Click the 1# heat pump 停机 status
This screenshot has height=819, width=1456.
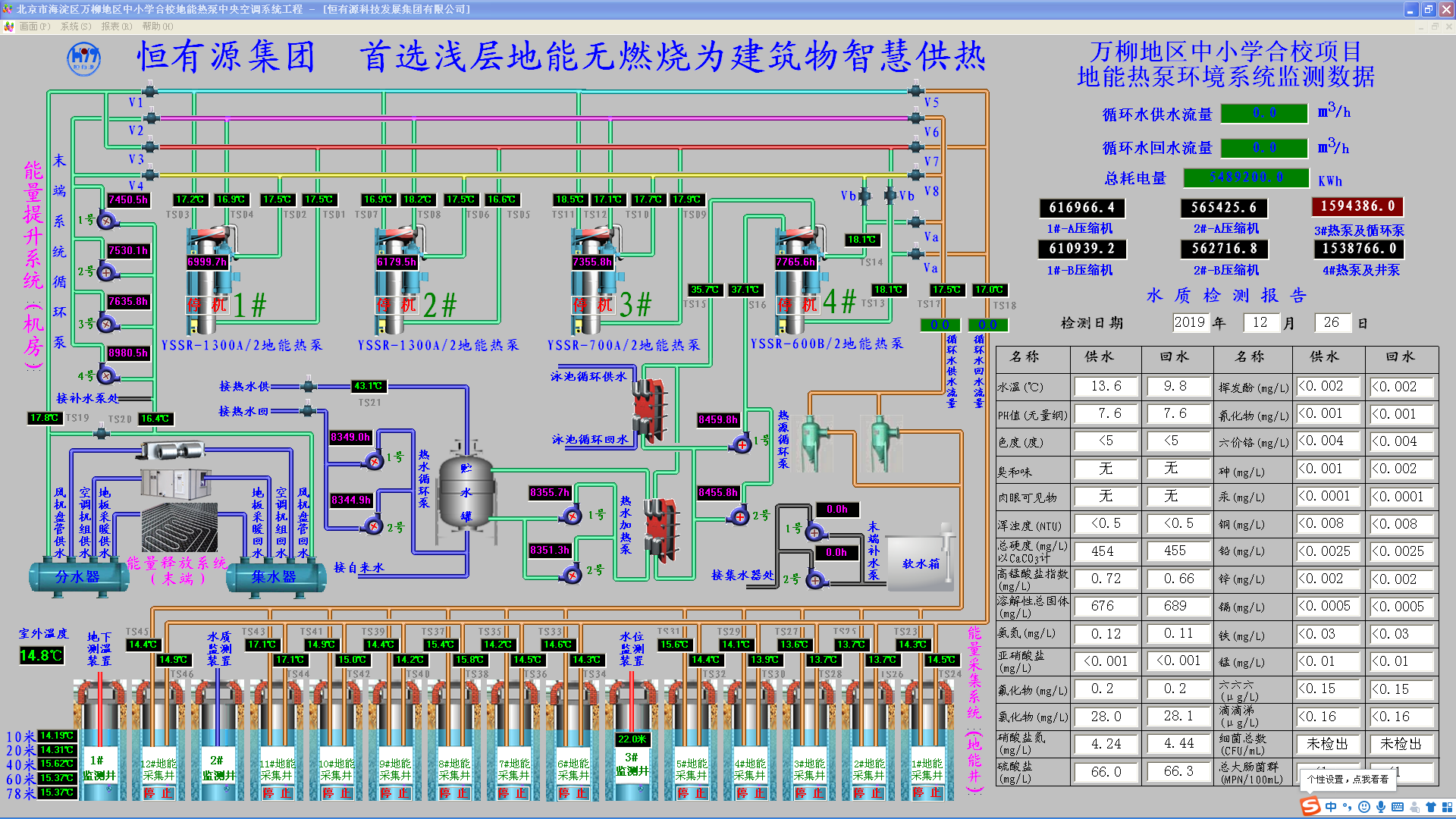pyautogui.click(x=207, y=305)
